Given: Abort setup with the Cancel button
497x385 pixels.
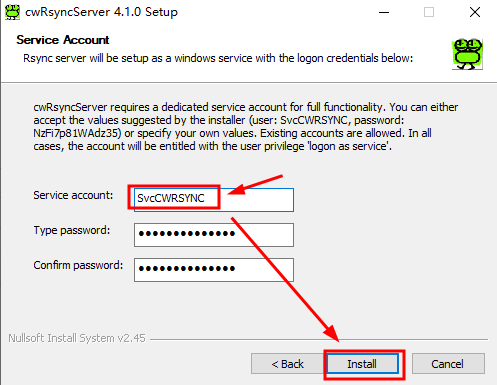Looking at the screenshot, I should pyautogui.click(x=448, y=364).
